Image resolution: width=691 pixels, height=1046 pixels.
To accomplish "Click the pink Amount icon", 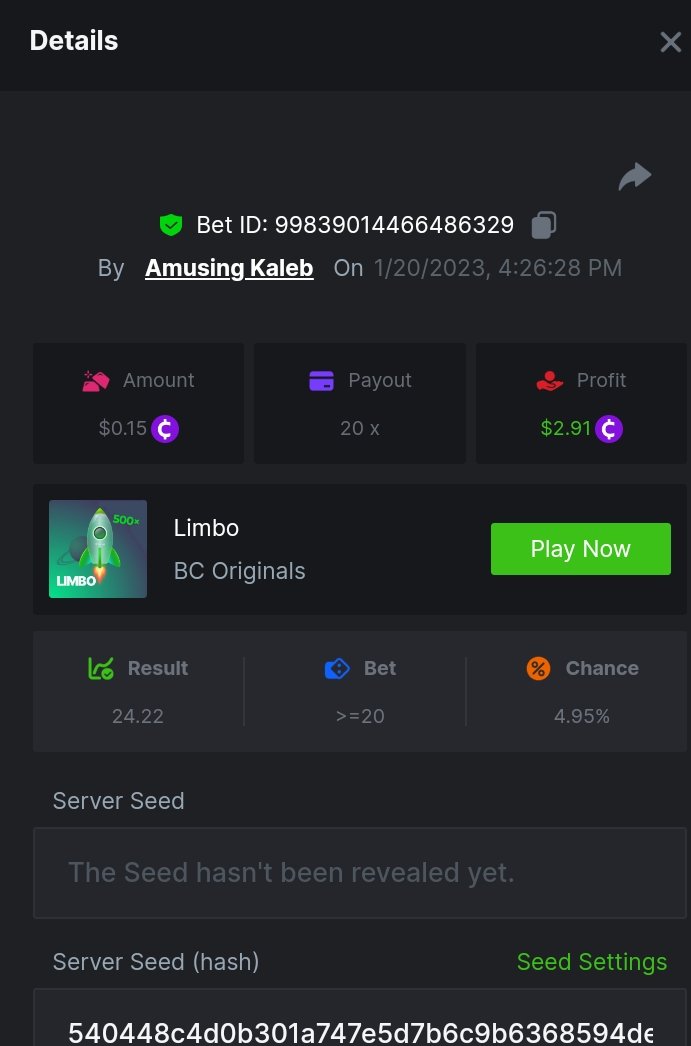I will (96, 381).
